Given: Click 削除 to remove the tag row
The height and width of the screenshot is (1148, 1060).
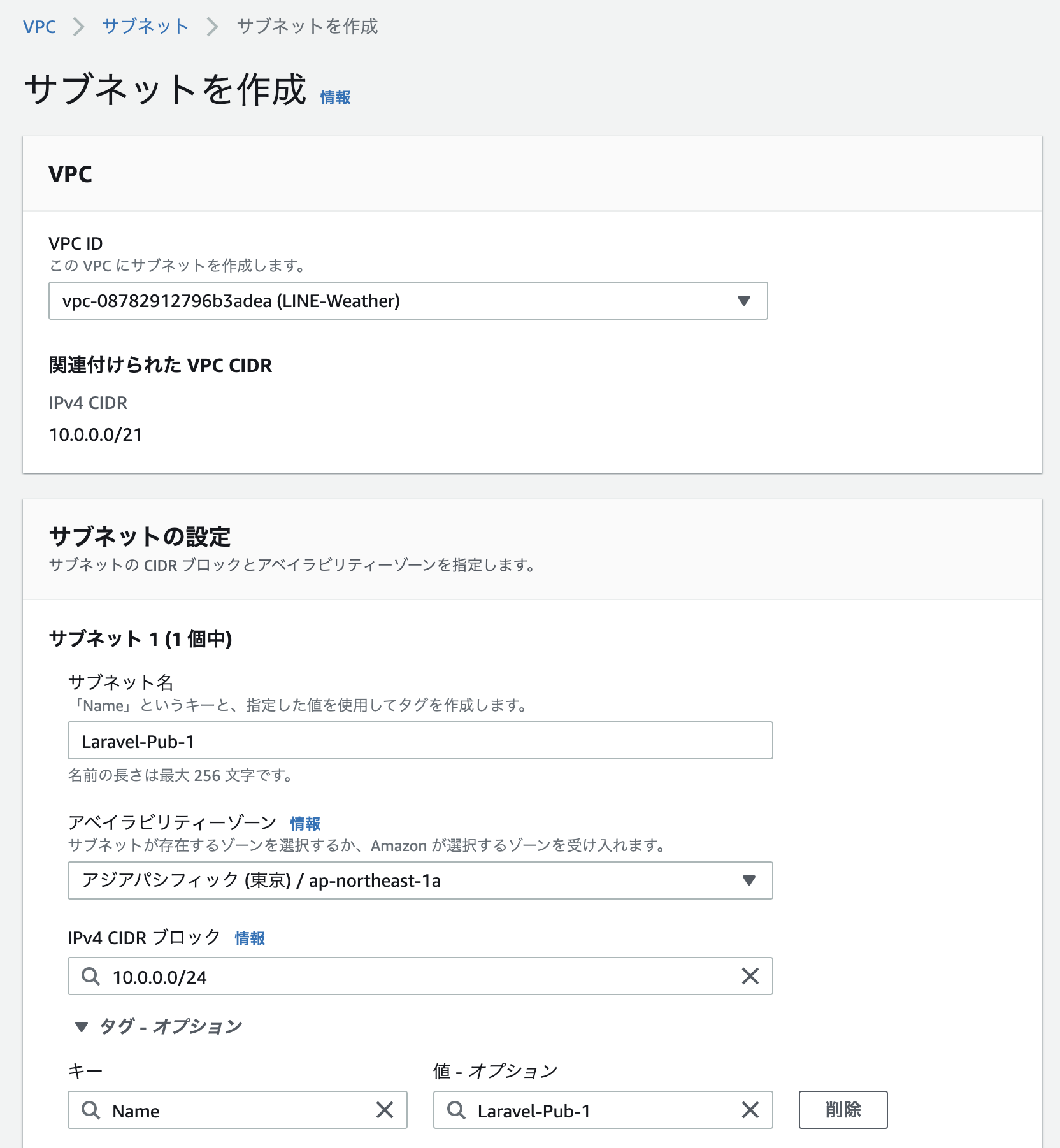Looking at the screenshot, I should [843, 1110].
